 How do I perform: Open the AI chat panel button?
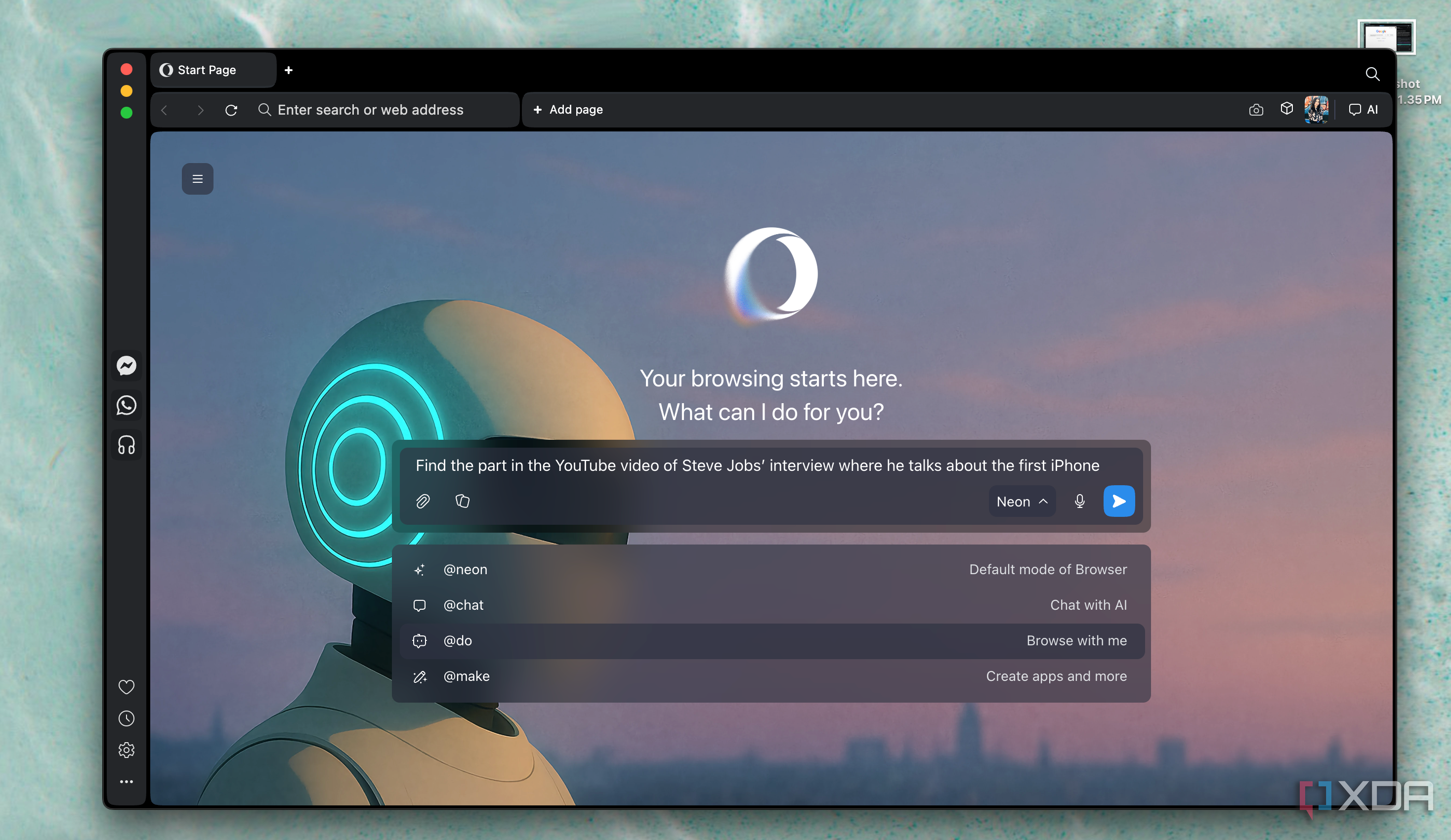tap(1364, 109)
